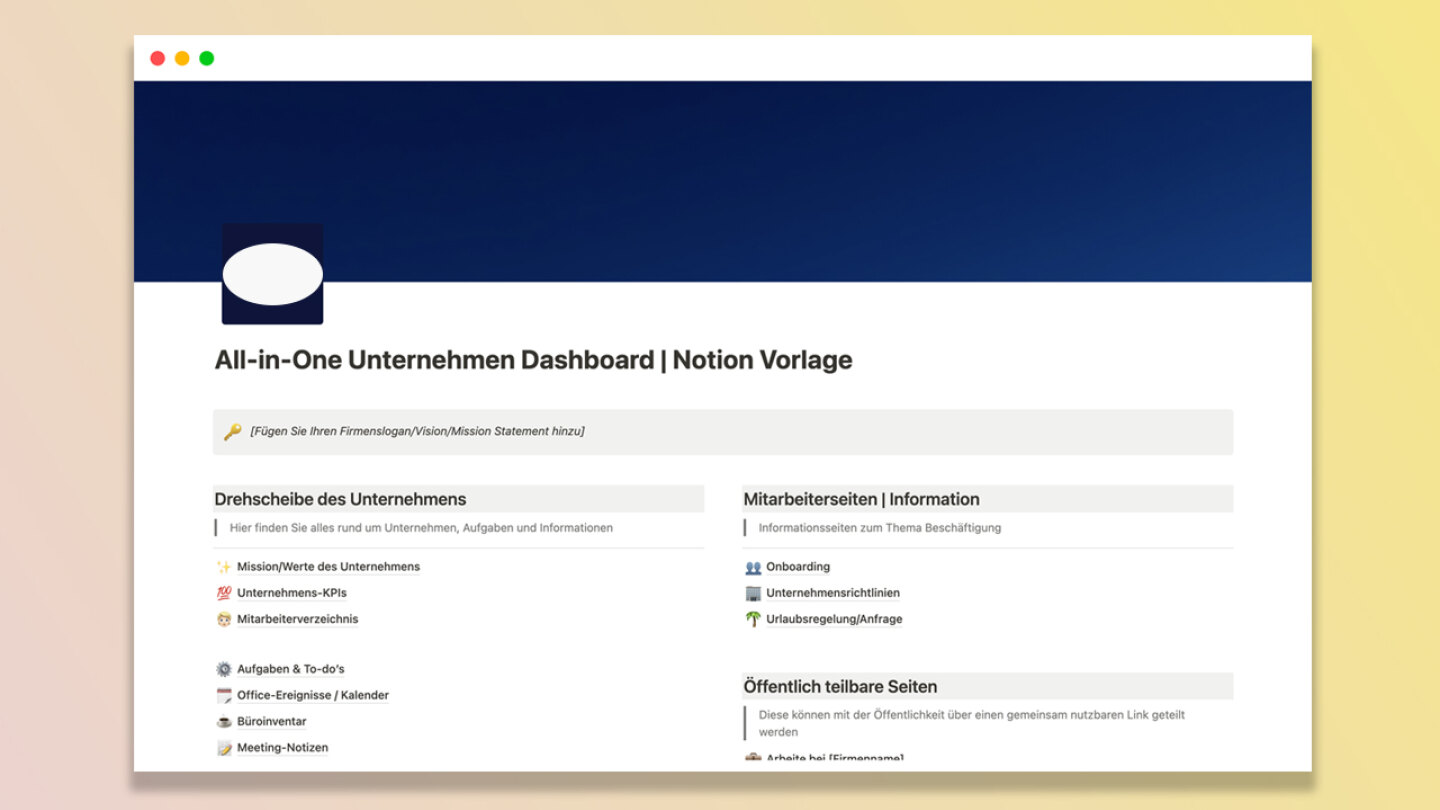Image resolution: width=1440 pixels, height=810 pixels.
Task: Open Office-Ereignisse / Kalender page
Action: point(313,695)
